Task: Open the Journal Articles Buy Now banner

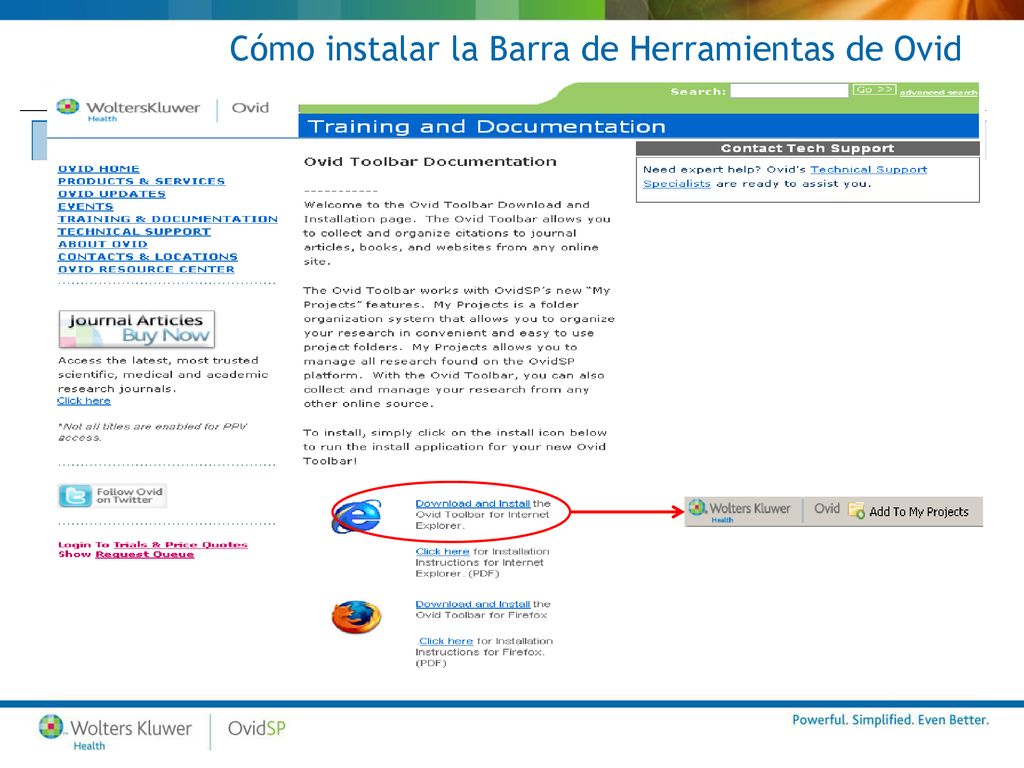Action: click(x=136, y=328)
